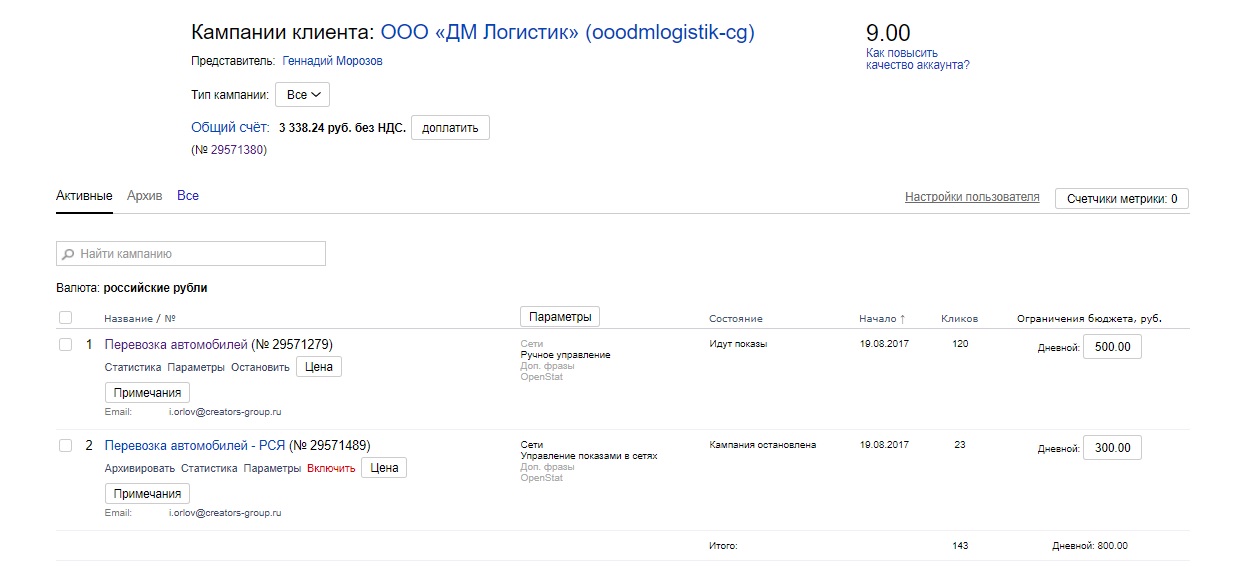The image size is (1243, 567).
Task: Click the Параметры button in table header
Action: pyautogui.click(x=559, y=317)
